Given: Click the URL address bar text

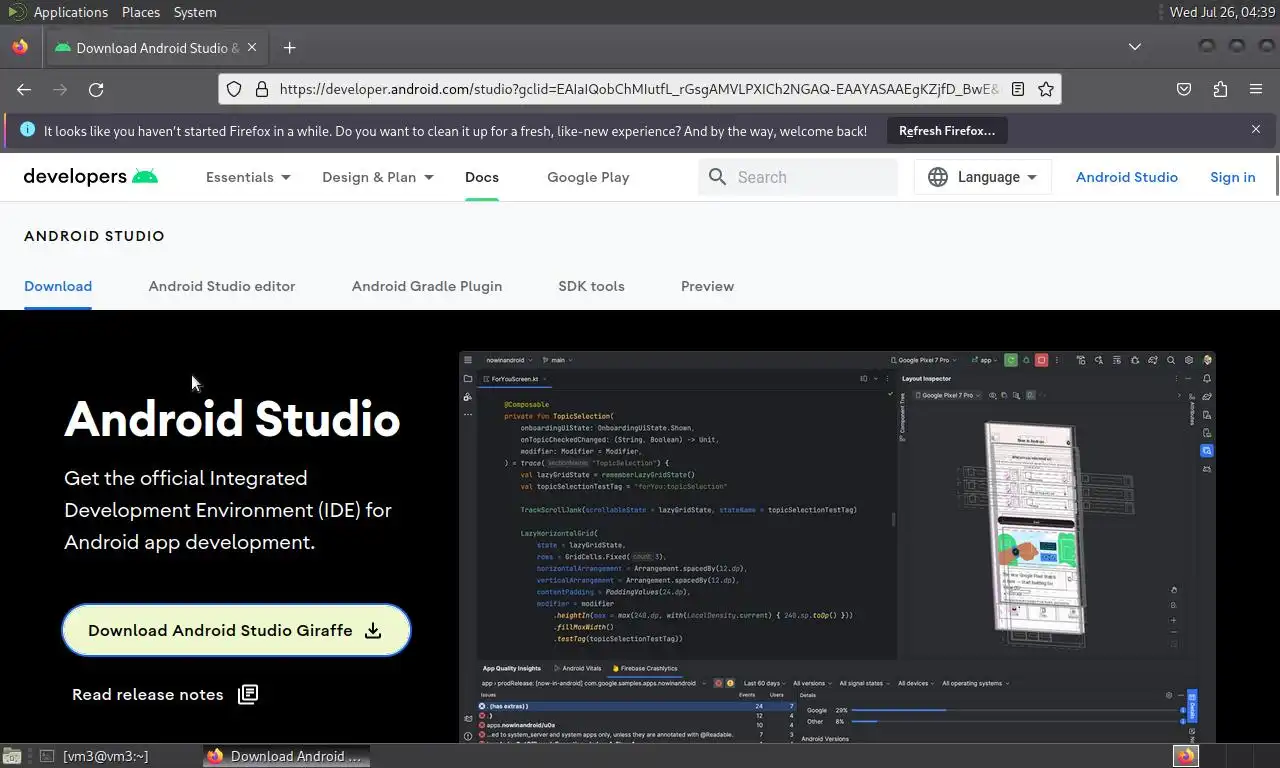Looking at the screenshot, I should click(x=639, y=89).
